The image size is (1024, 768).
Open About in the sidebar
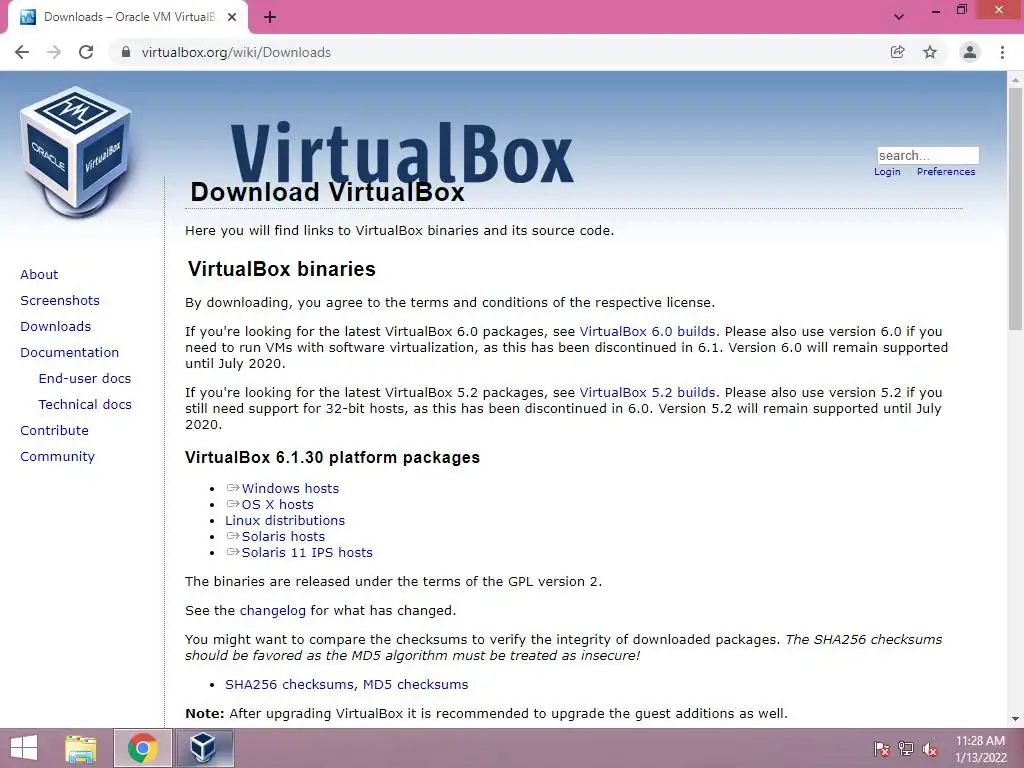[x=39, y=274]
